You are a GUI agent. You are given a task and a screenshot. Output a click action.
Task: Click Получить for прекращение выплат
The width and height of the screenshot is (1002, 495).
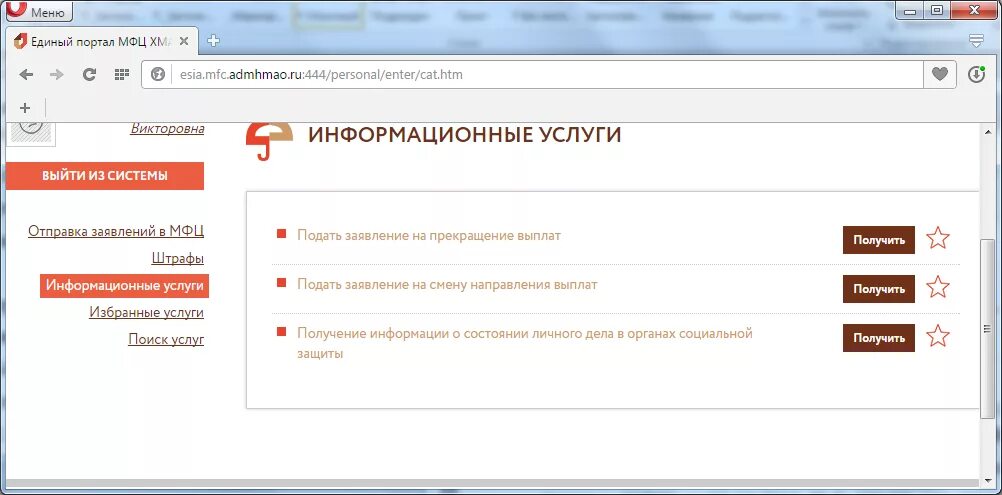point(879,240)
